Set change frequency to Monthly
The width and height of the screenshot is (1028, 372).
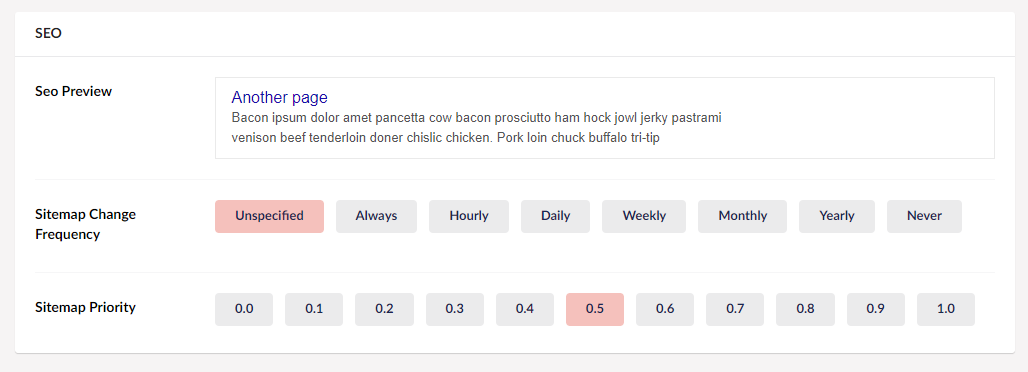pos(742,217)
